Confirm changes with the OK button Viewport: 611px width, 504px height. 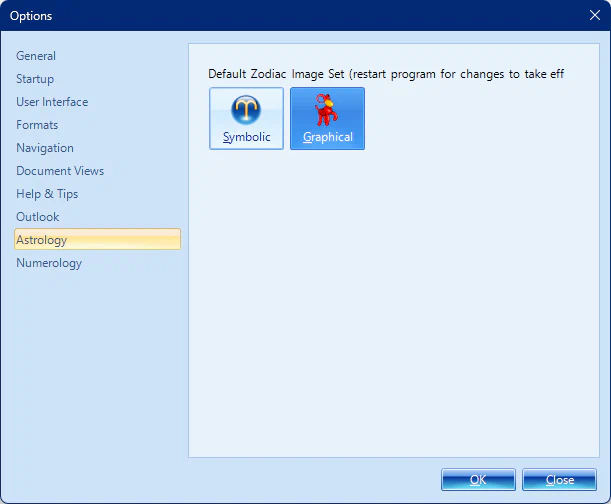coord(478,480)
